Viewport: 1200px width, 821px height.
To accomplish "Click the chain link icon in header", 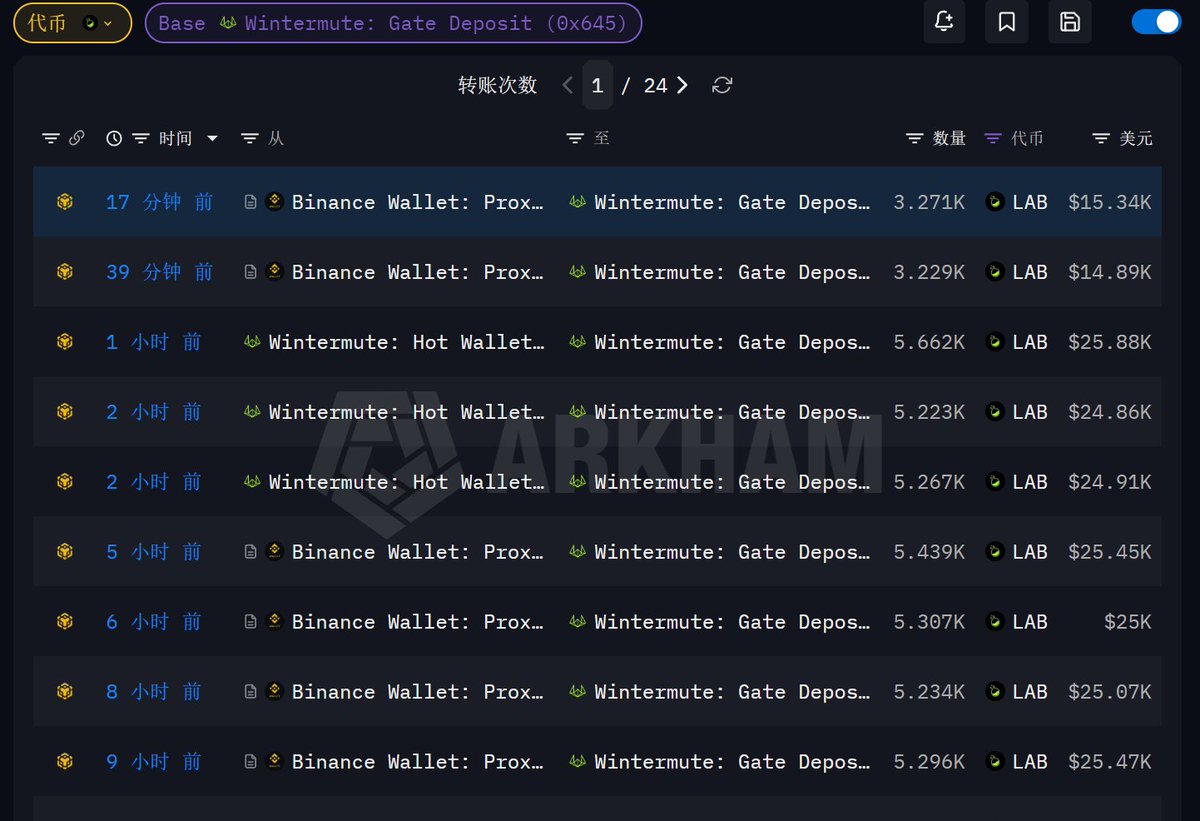I will (x=76, y=139).
